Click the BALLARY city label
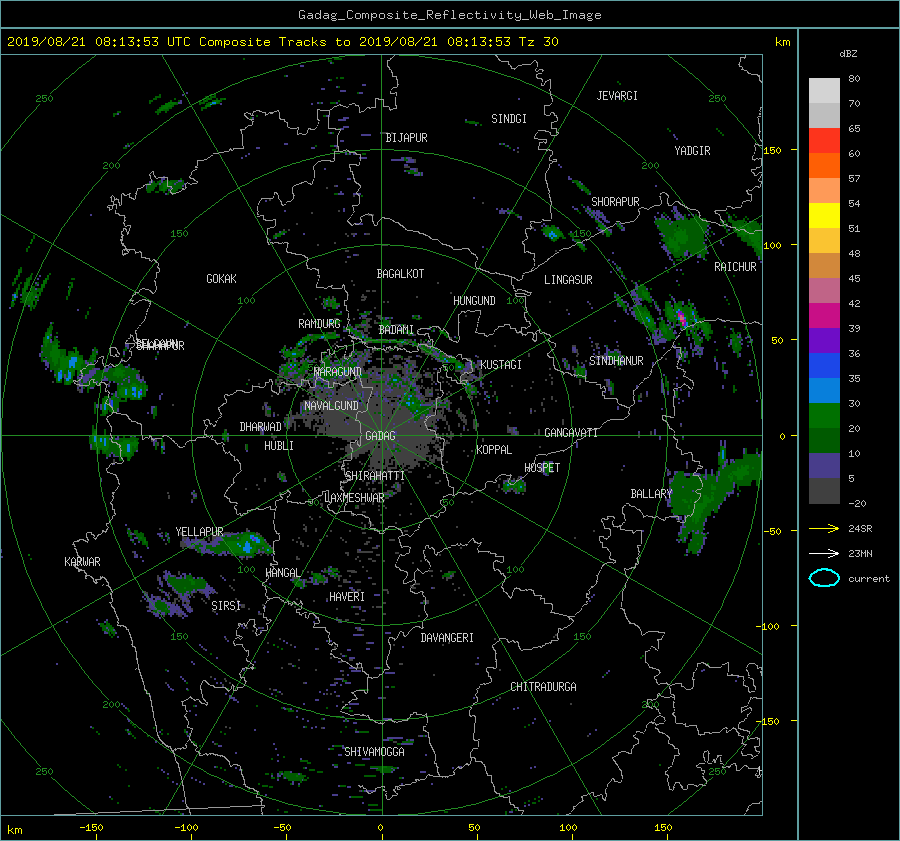 tap(651, 494)
